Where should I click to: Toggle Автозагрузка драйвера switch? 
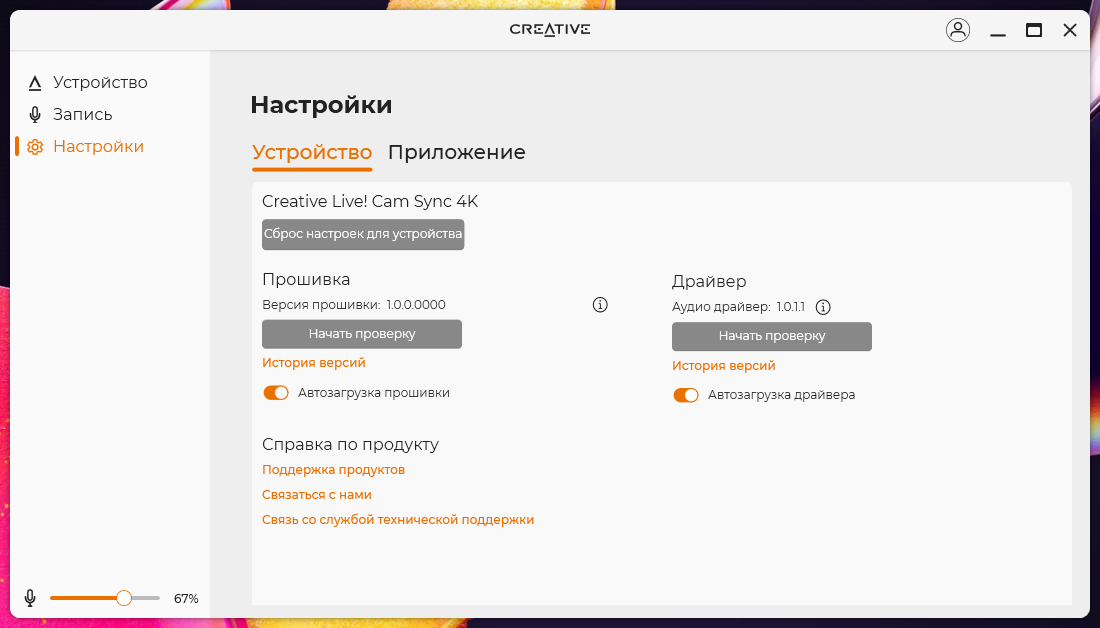(685, 395)
